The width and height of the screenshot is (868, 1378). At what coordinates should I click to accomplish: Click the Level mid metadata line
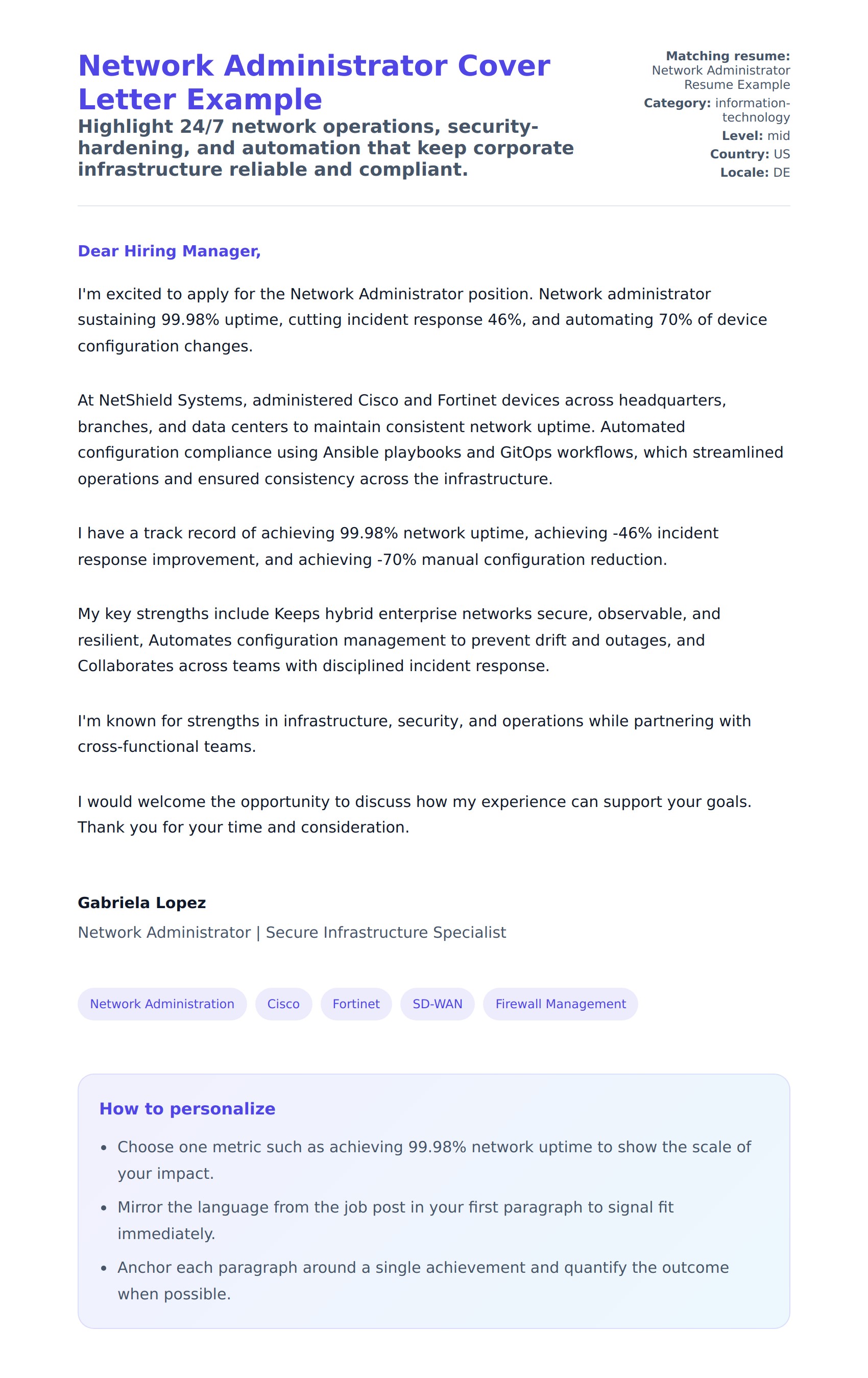(755, 136)
